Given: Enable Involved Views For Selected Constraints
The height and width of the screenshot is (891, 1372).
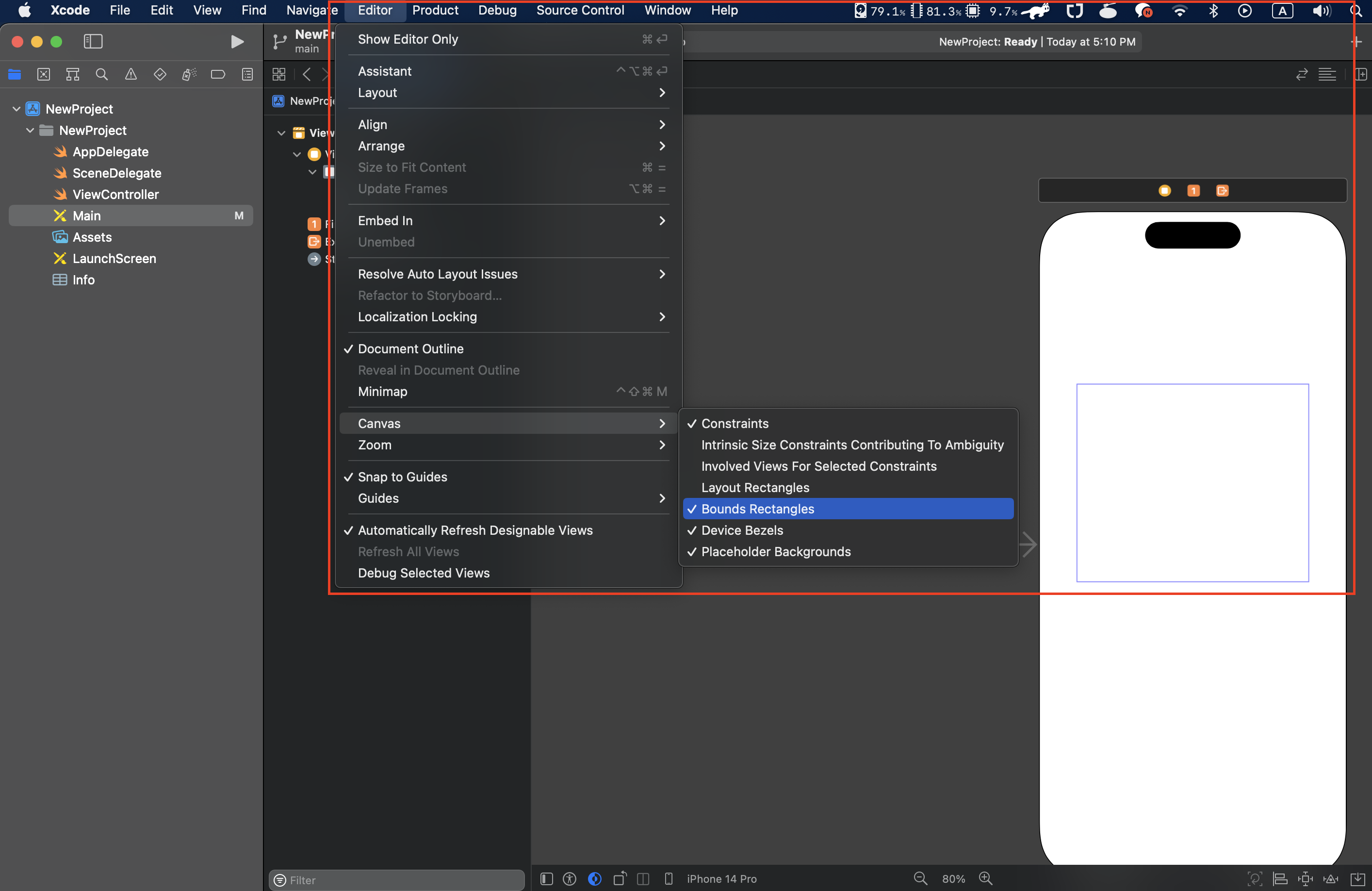Looking at the screenshot, I should pos(848,466).
